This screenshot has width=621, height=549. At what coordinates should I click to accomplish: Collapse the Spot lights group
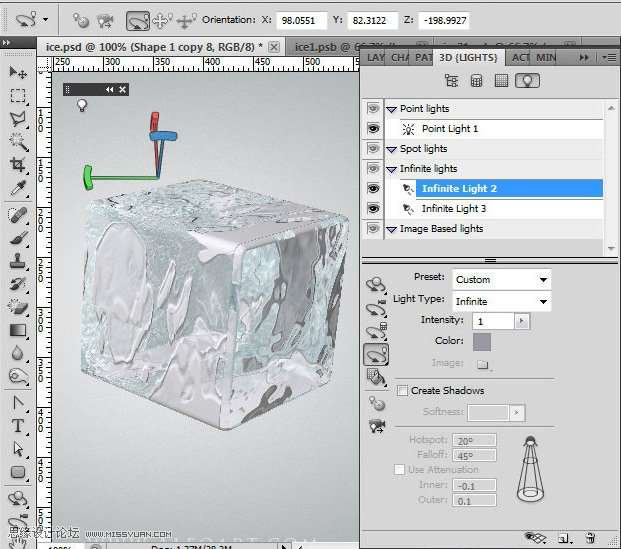click(392, 149)
